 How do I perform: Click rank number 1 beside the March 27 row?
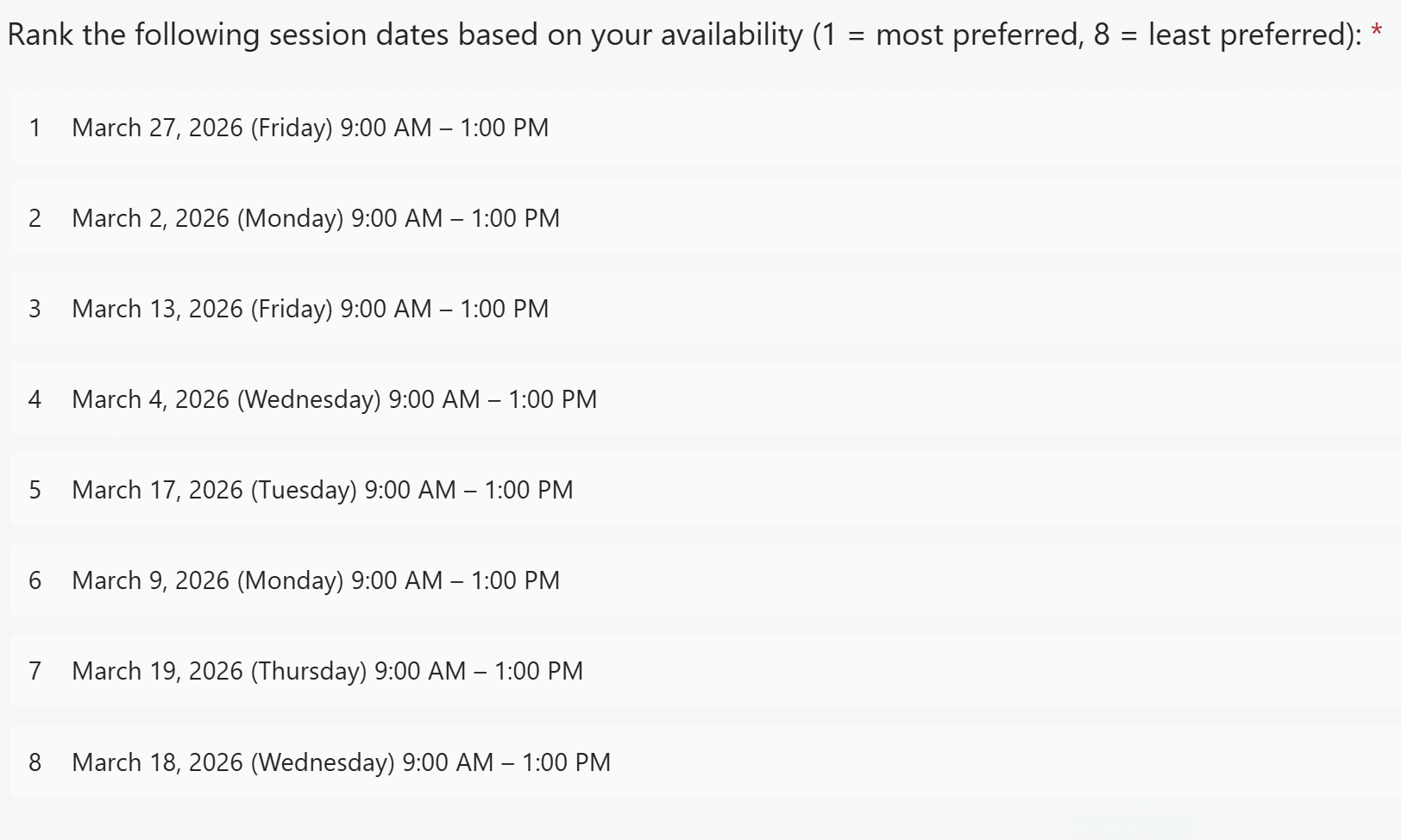35,128
